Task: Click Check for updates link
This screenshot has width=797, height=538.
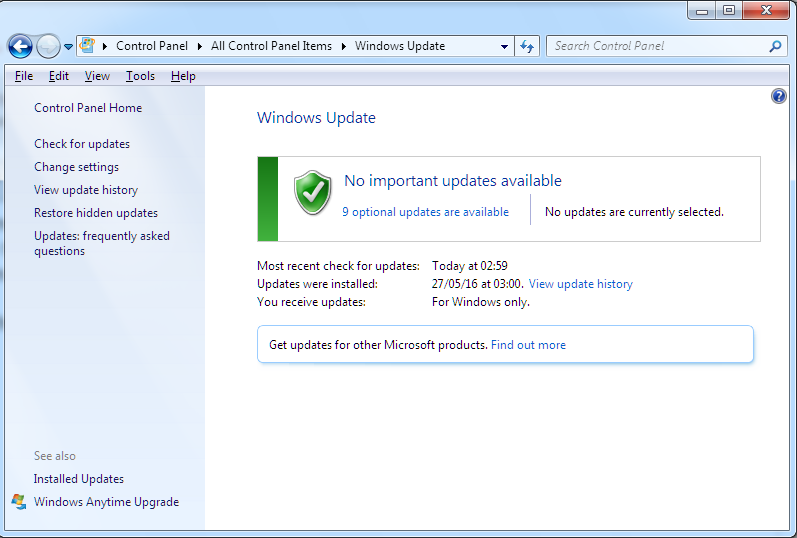Action: [82, 144]
